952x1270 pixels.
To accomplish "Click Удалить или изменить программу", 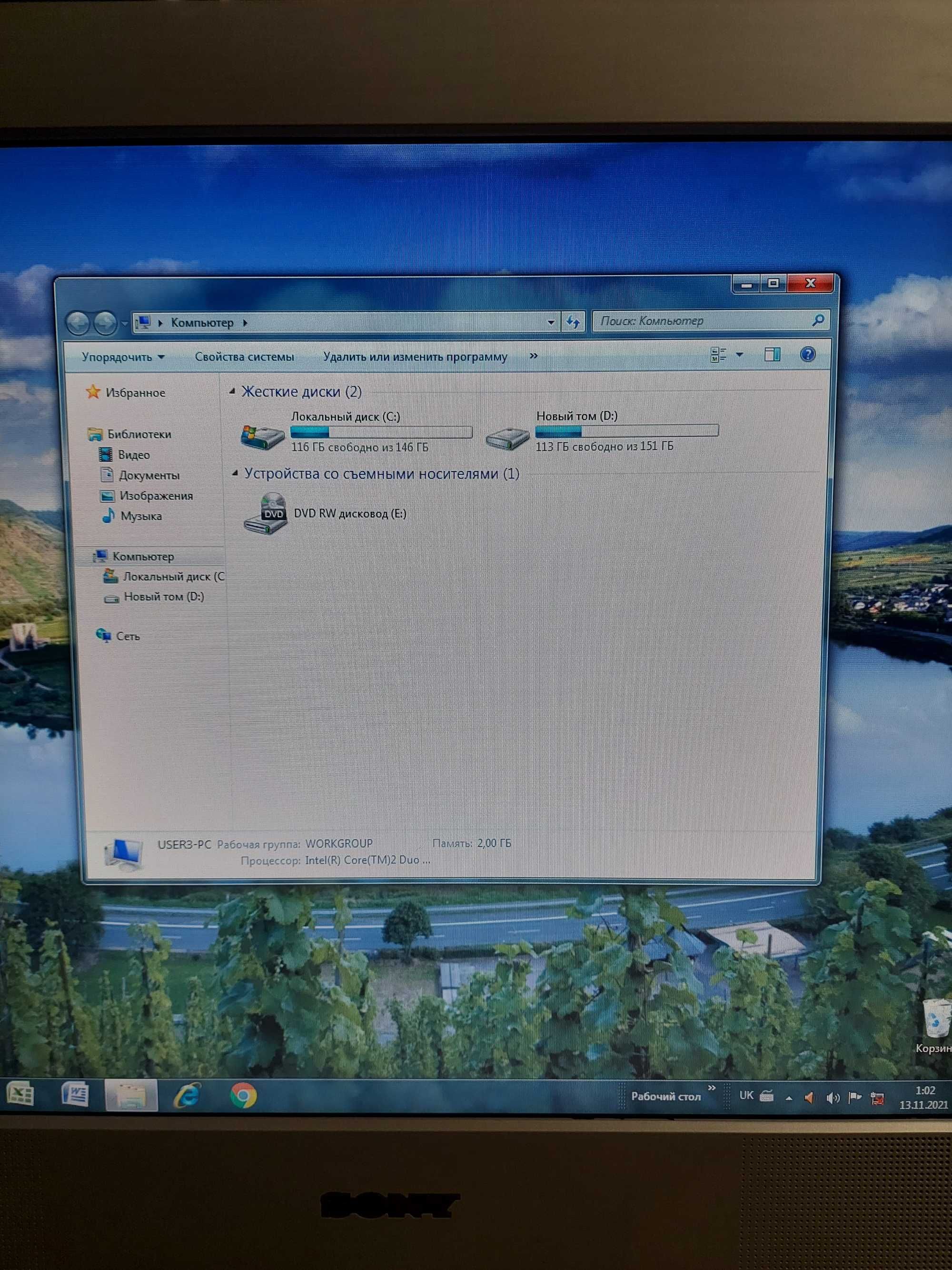I will point(415,357).
